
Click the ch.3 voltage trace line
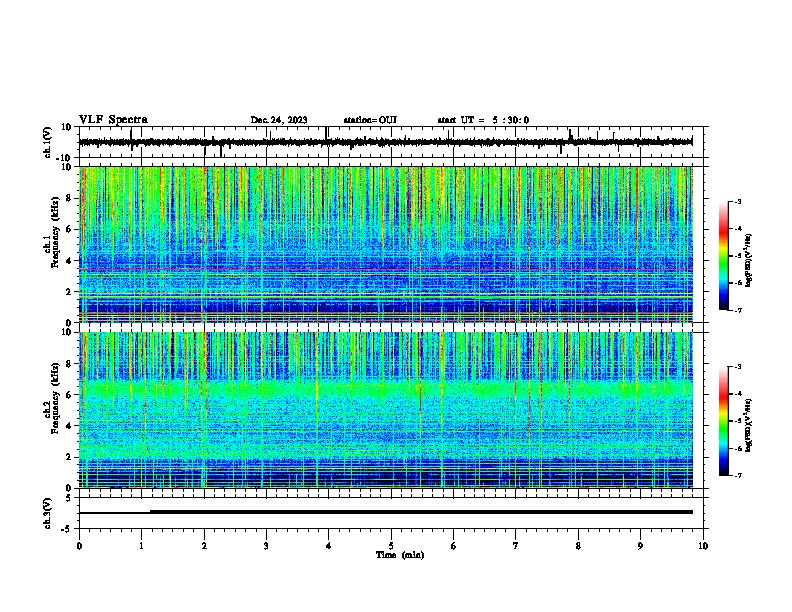click(x=385, y=512)
